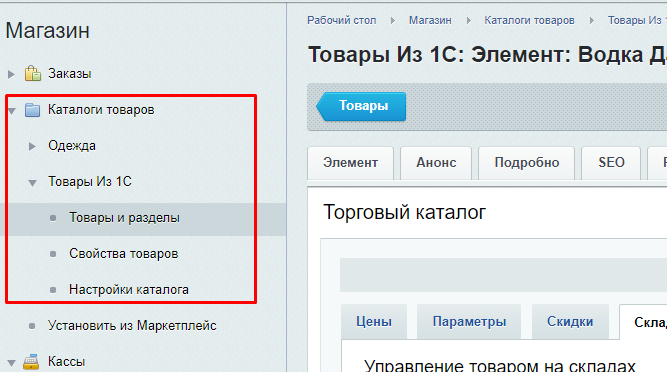The image size is (667, 372).
Task: Click the bullet beside Установить из Маркетплейс
Action: click(32, 326)
